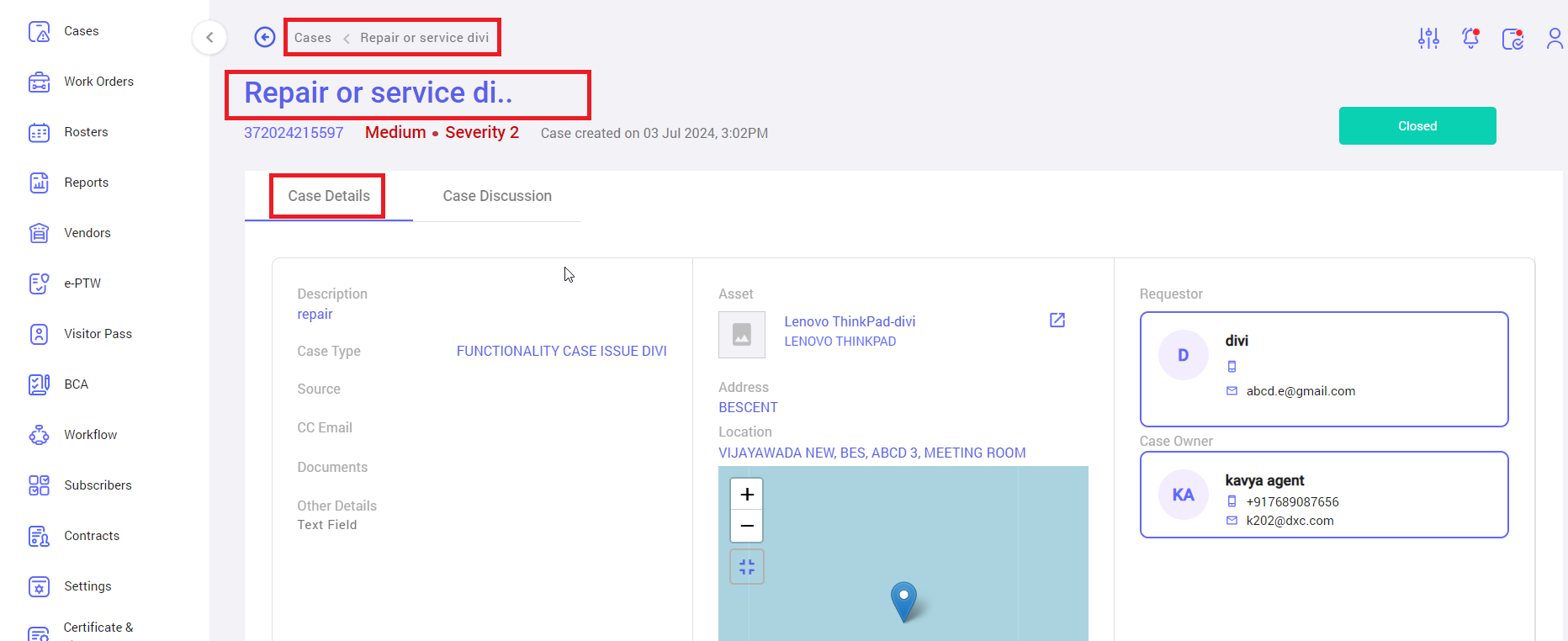Open the Reports chart icon

click(40, 183)
